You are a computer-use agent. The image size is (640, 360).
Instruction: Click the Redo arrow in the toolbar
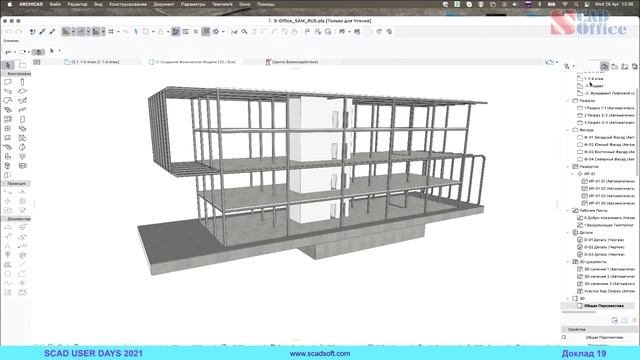point(19,31)
